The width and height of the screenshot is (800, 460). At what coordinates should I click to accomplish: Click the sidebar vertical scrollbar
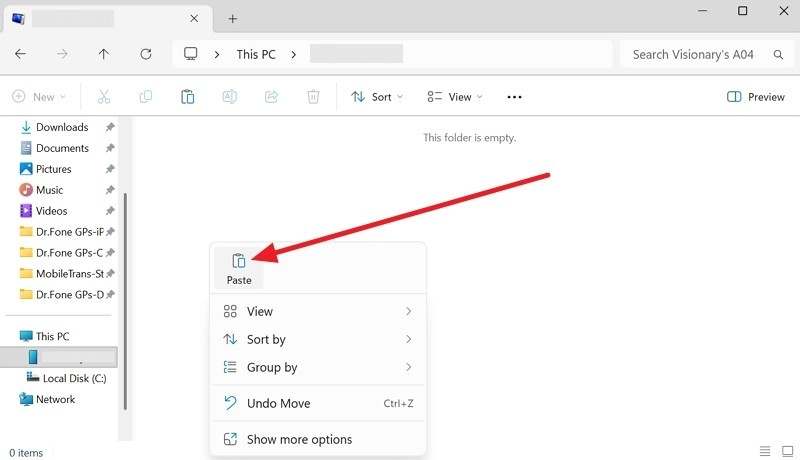point(125,301)
